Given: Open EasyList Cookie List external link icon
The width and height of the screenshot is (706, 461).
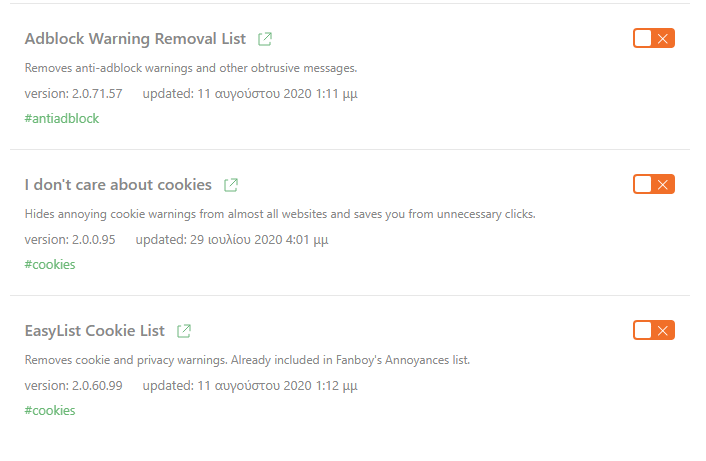Looking at the screenshot, I should (x=184, y=331).
